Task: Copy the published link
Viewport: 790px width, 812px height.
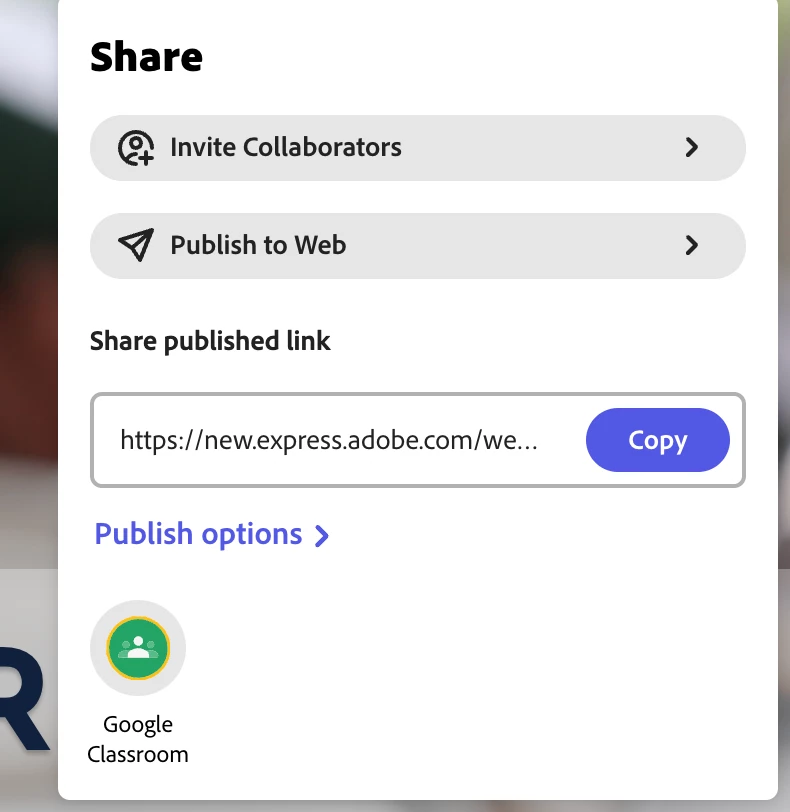Action: [657, 440]
